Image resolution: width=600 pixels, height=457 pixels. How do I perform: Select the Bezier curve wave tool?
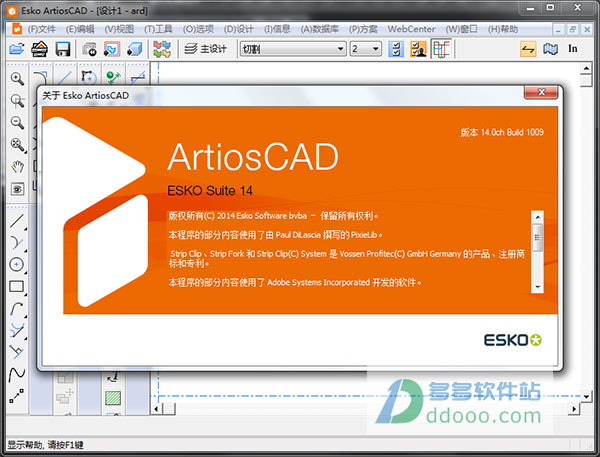click(x=17, y=374)
